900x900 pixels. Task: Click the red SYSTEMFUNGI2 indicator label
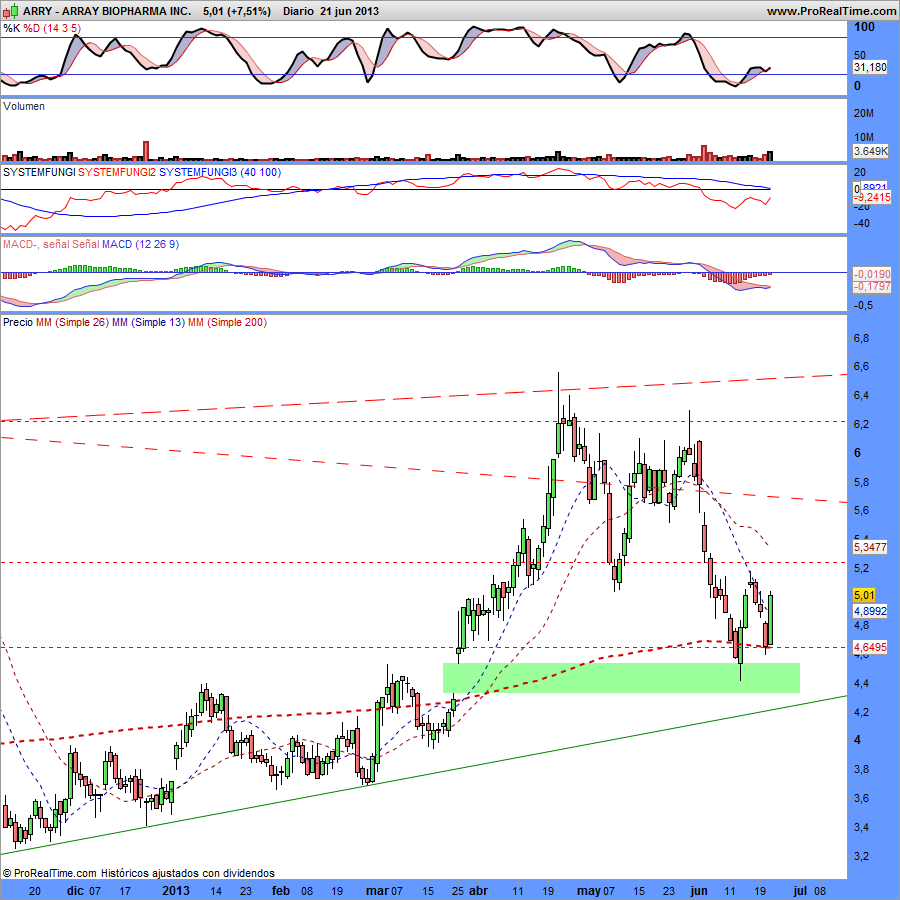pos(117,172)
